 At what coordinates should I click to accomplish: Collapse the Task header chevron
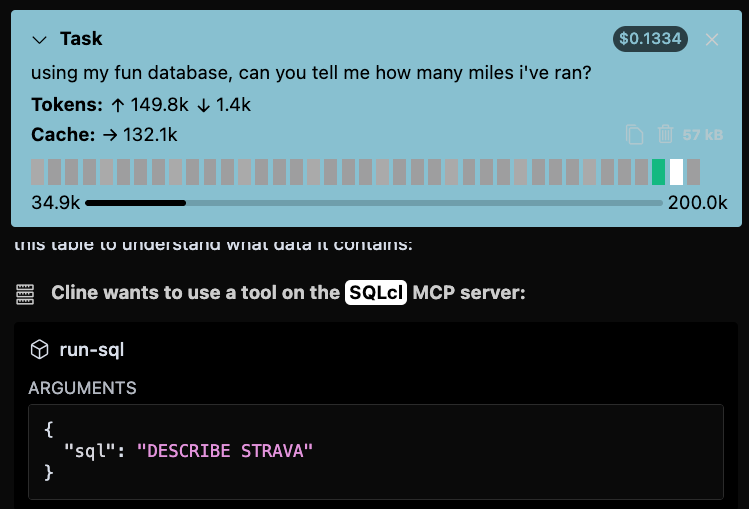pos(40,40)
